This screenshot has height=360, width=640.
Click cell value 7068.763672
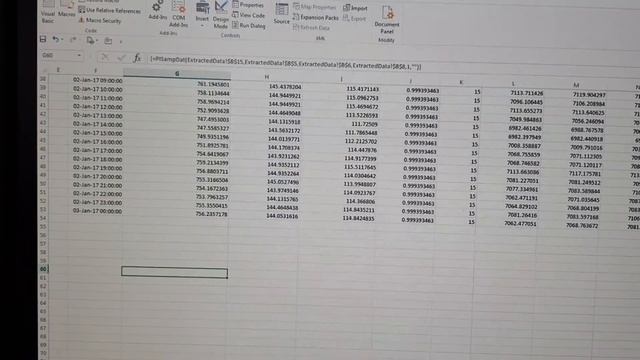pyautogui.click(x=582, y=225)
